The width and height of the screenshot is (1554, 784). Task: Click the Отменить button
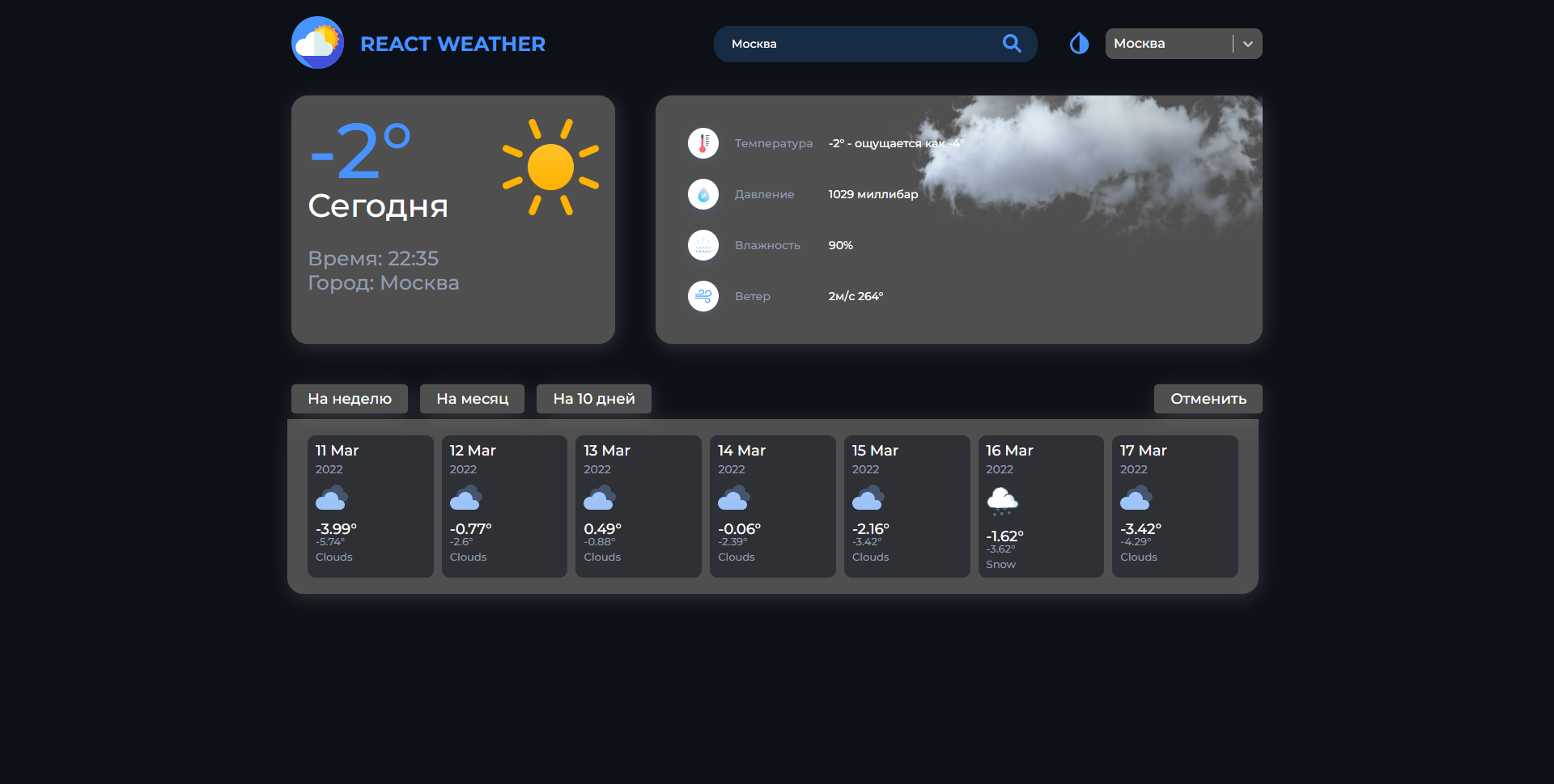[x=1208, y=399]
